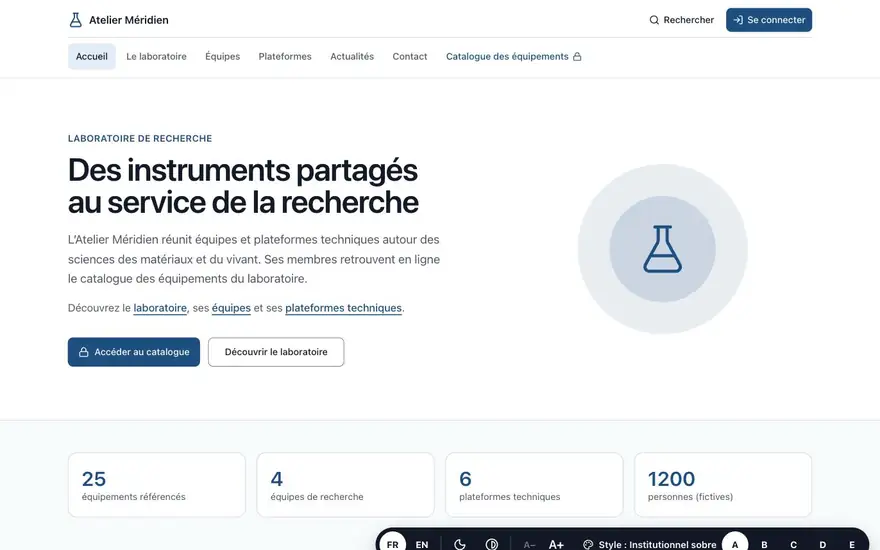Toggle the high contrast mode icon
Image resolution: width=880 pixels, height=550 pixels.
click(x=492, y=544)
